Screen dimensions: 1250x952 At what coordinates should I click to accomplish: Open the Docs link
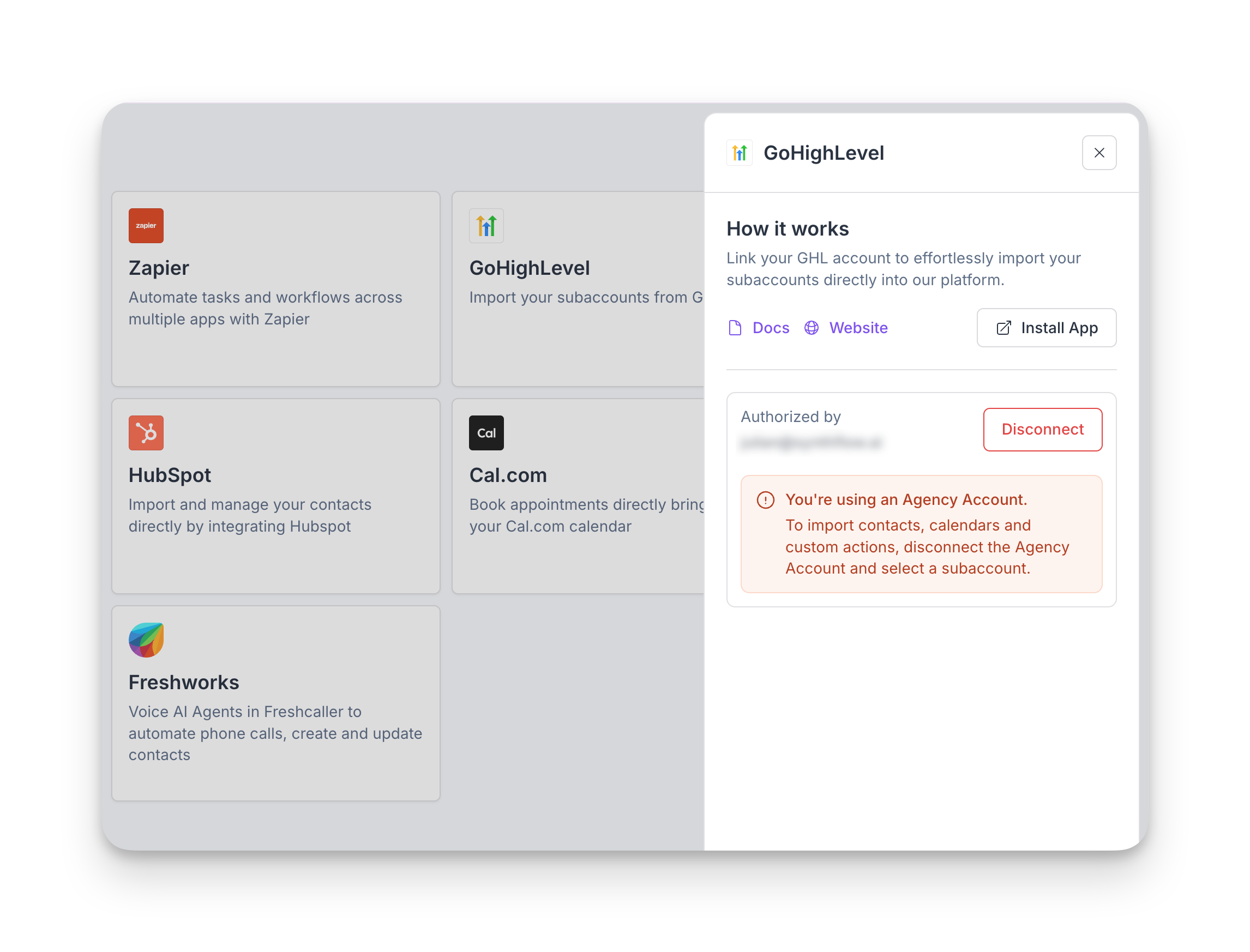pos(770,328)
